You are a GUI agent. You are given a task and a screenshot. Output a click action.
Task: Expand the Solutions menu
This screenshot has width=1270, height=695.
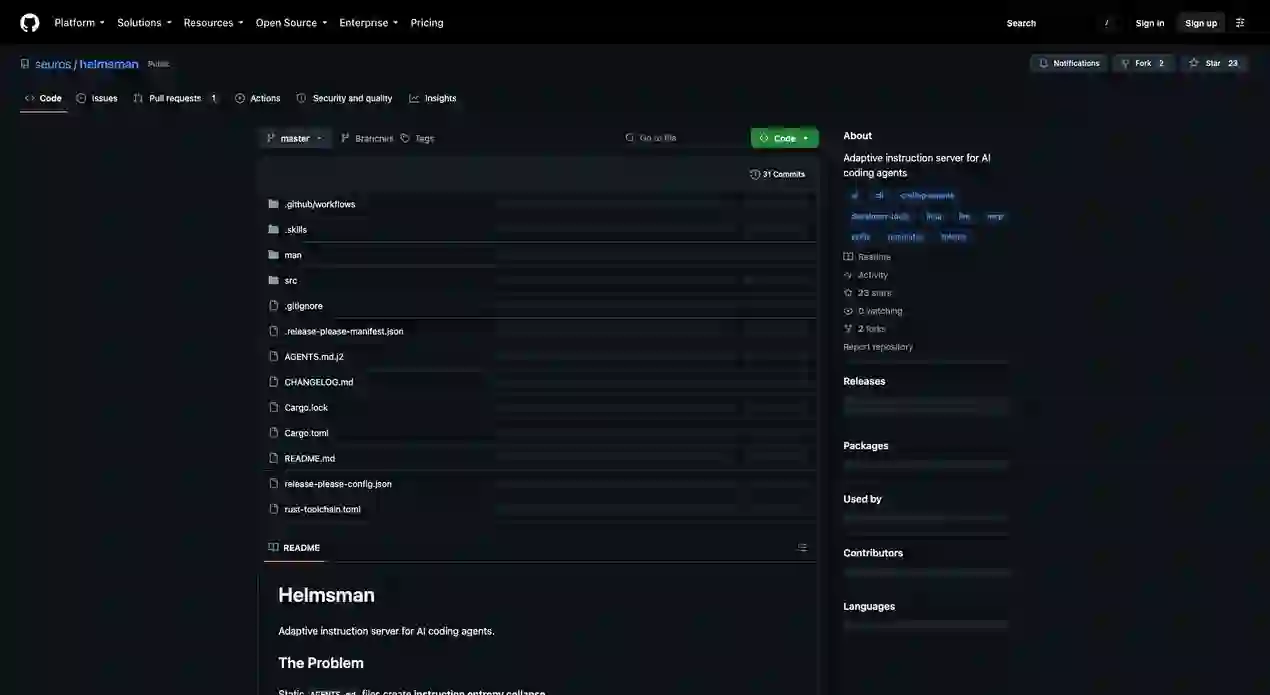144,23
